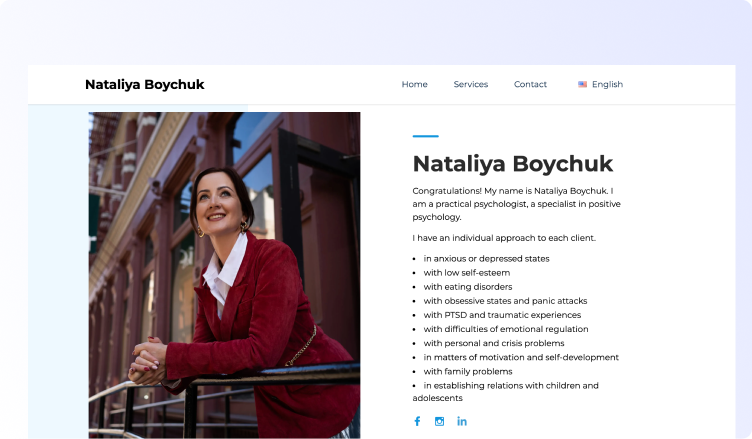Click the Nataliya Boychuk site logo

(144, 85)
